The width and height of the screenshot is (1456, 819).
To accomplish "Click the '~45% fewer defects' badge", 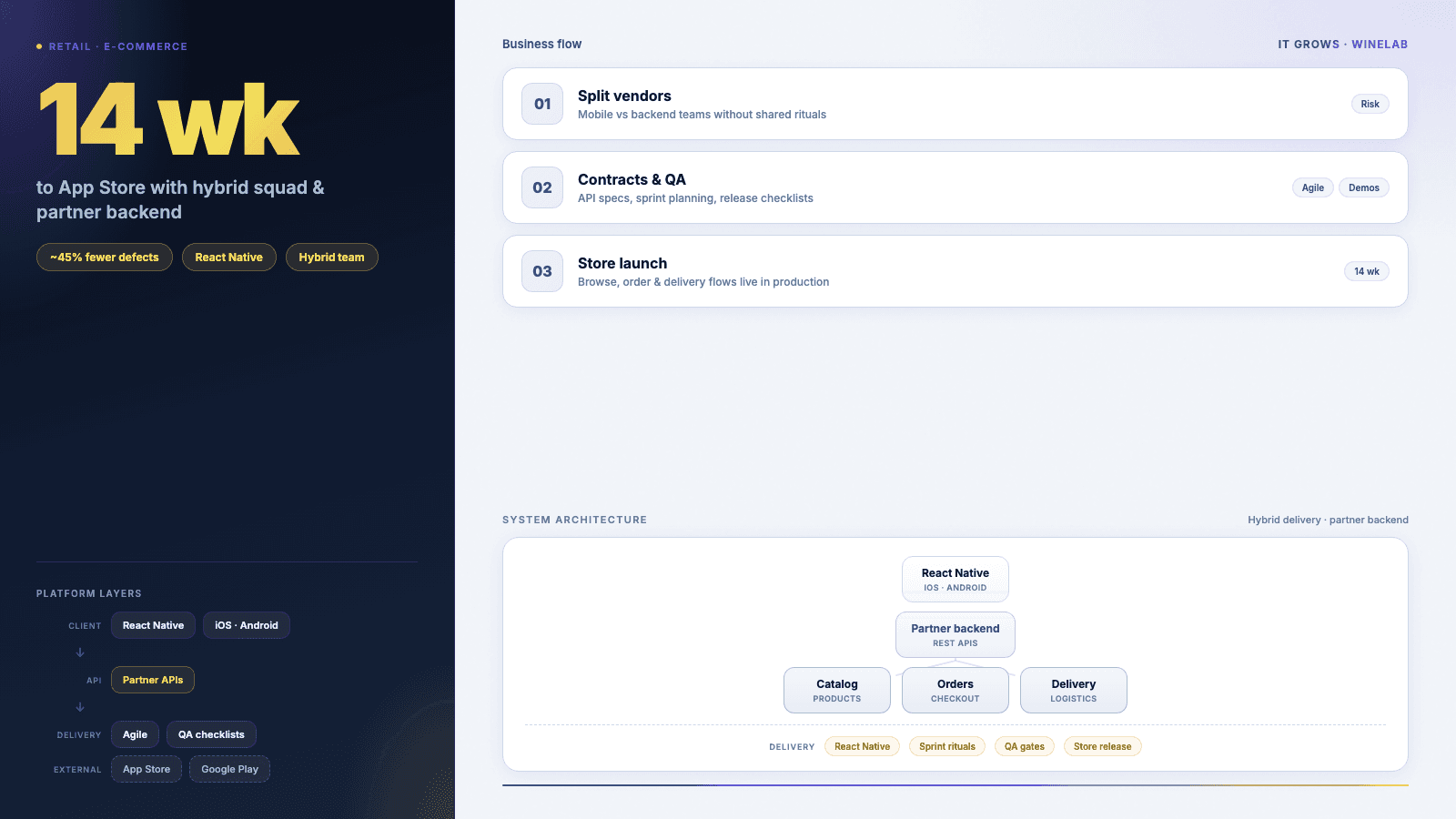I will (x=105, y=258).
